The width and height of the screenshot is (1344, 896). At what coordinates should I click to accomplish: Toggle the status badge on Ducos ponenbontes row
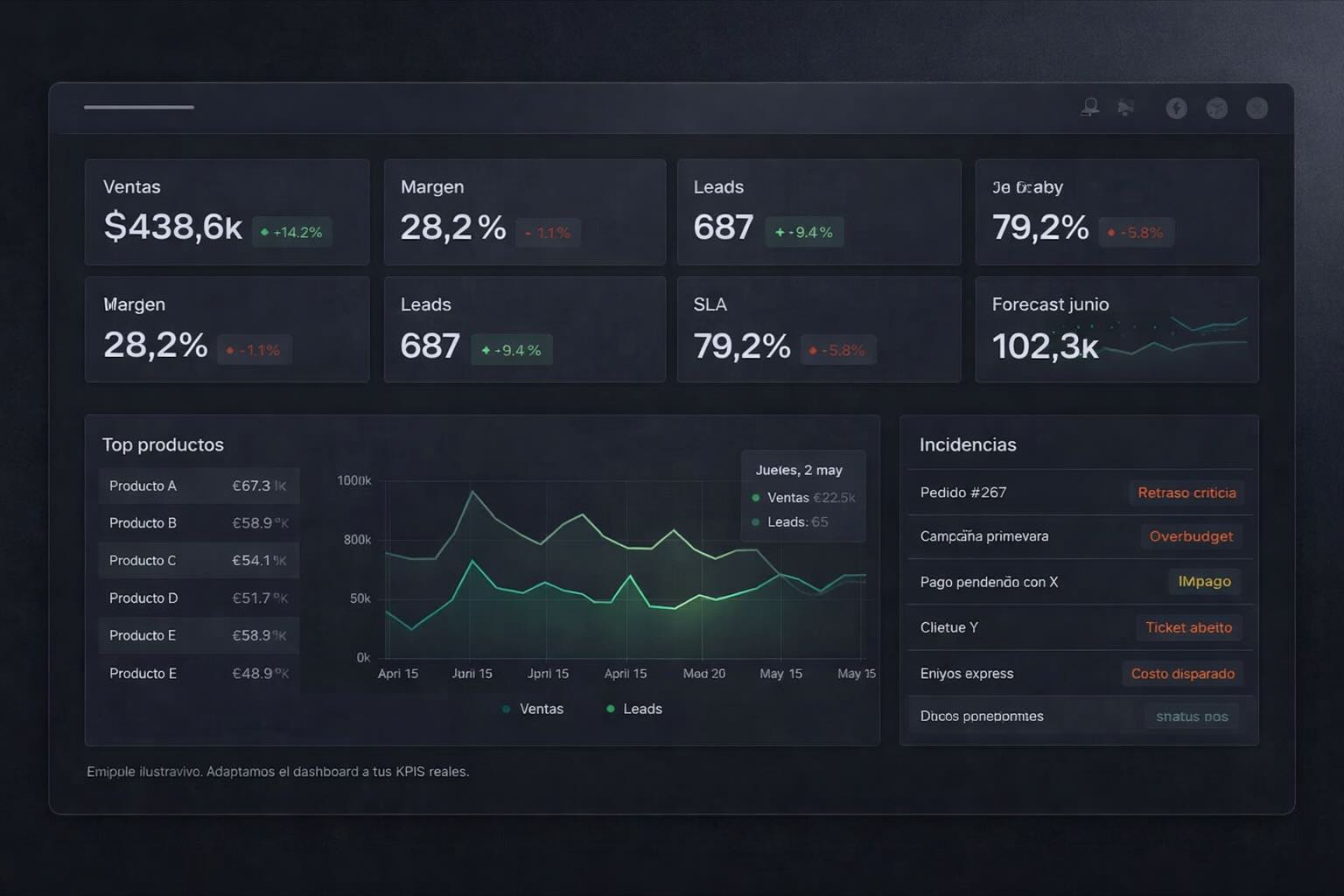[1191, 716]
